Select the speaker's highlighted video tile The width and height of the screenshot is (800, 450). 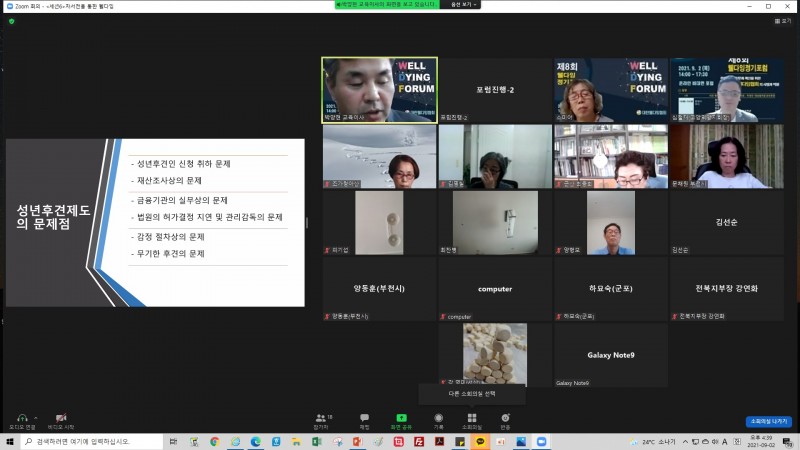pos(379,89)
